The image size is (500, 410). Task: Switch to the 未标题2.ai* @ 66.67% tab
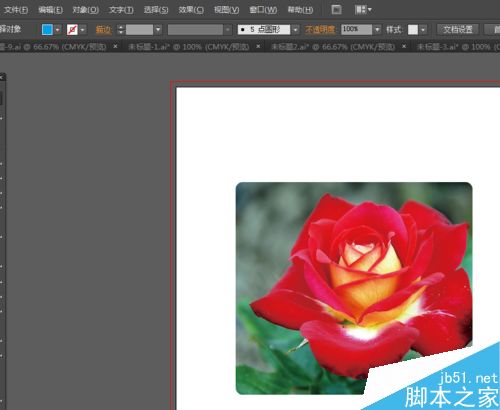point(332,47)
